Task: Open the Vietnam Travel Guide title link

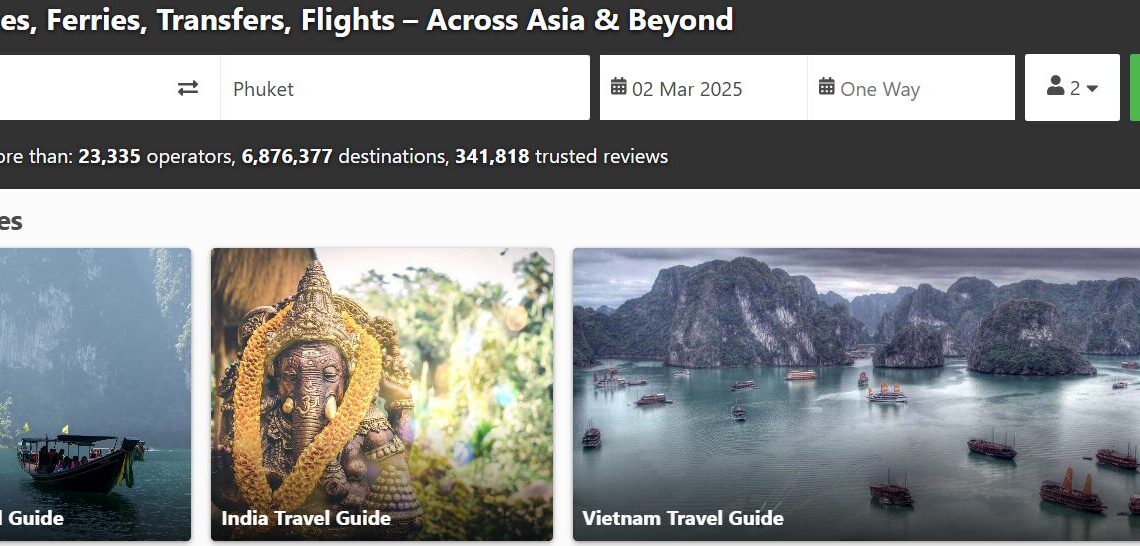Action: [x=683, y=518]
